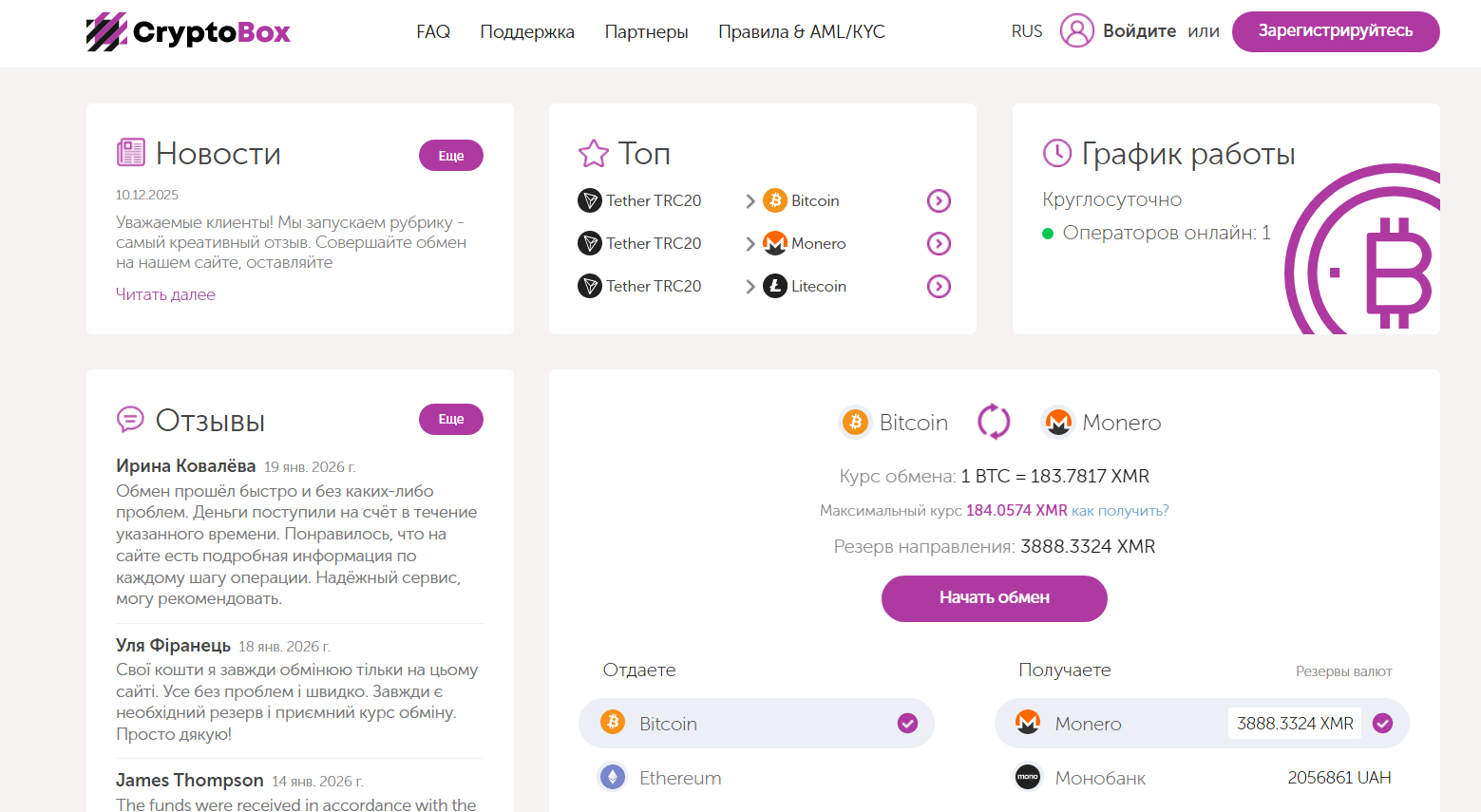This screenshot has width=1481, height=812.
Task: Click the CryptoBox logo icon
Action: (x=106, y=31)
